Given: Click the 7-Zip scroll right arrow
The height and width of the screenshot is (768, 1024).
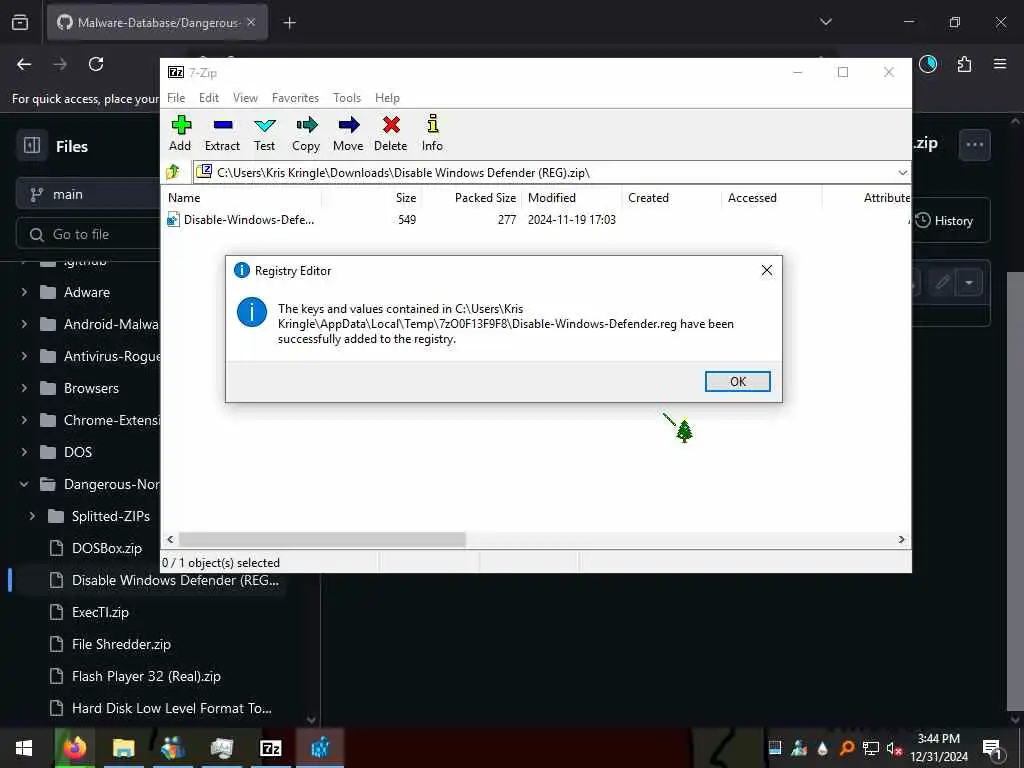Looking at the screenshot, I should point(901,539).
